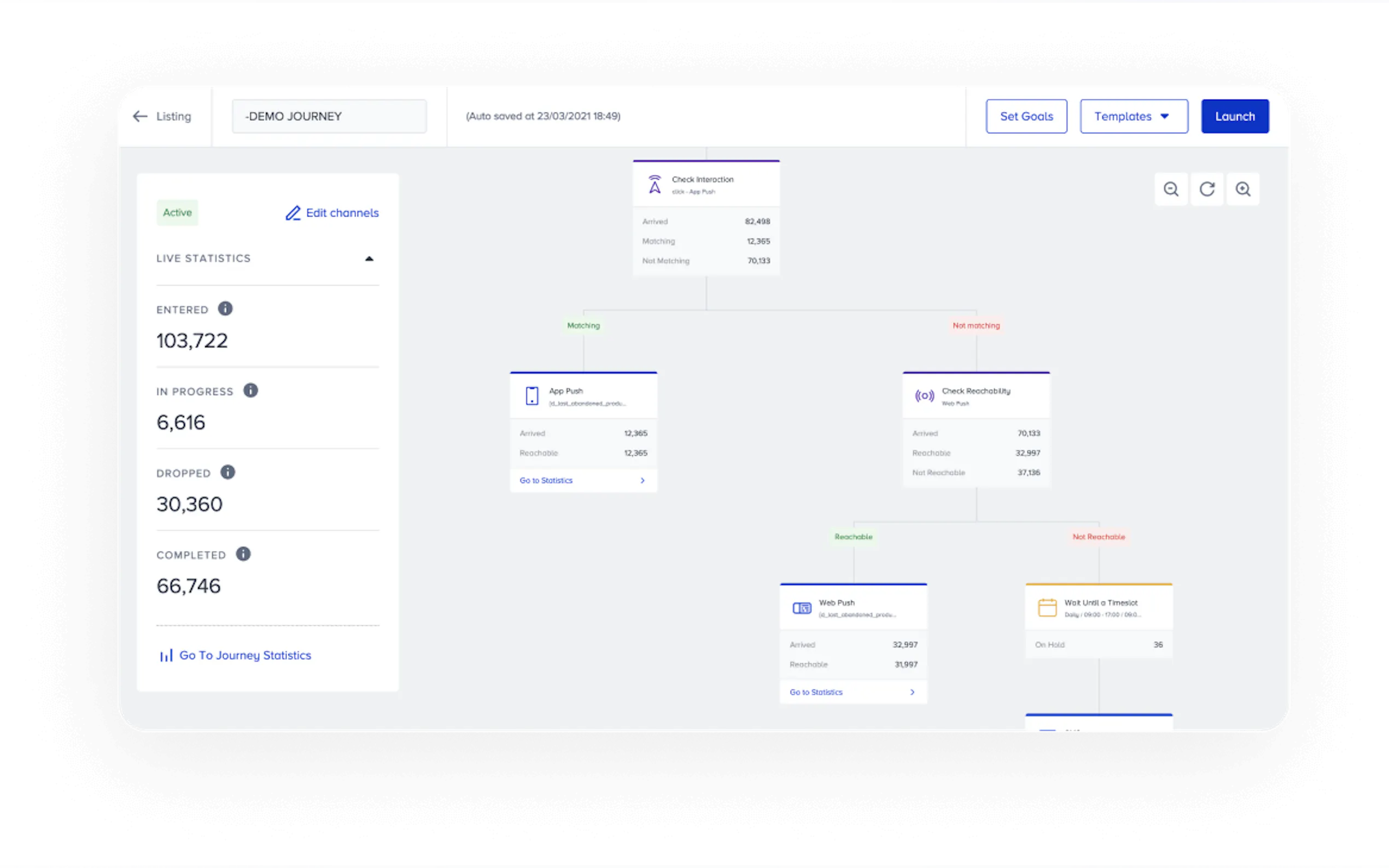Collapse the Live Statistics section
The width and height of the screenshot is (1389, 868).
click(369, 259)
